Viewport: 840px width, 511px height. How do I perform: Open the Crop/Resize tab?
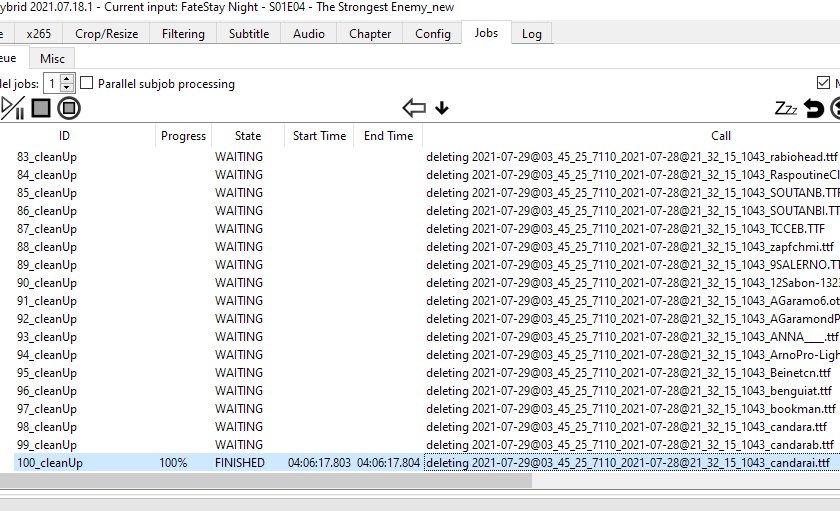click(x=108, y=33)
